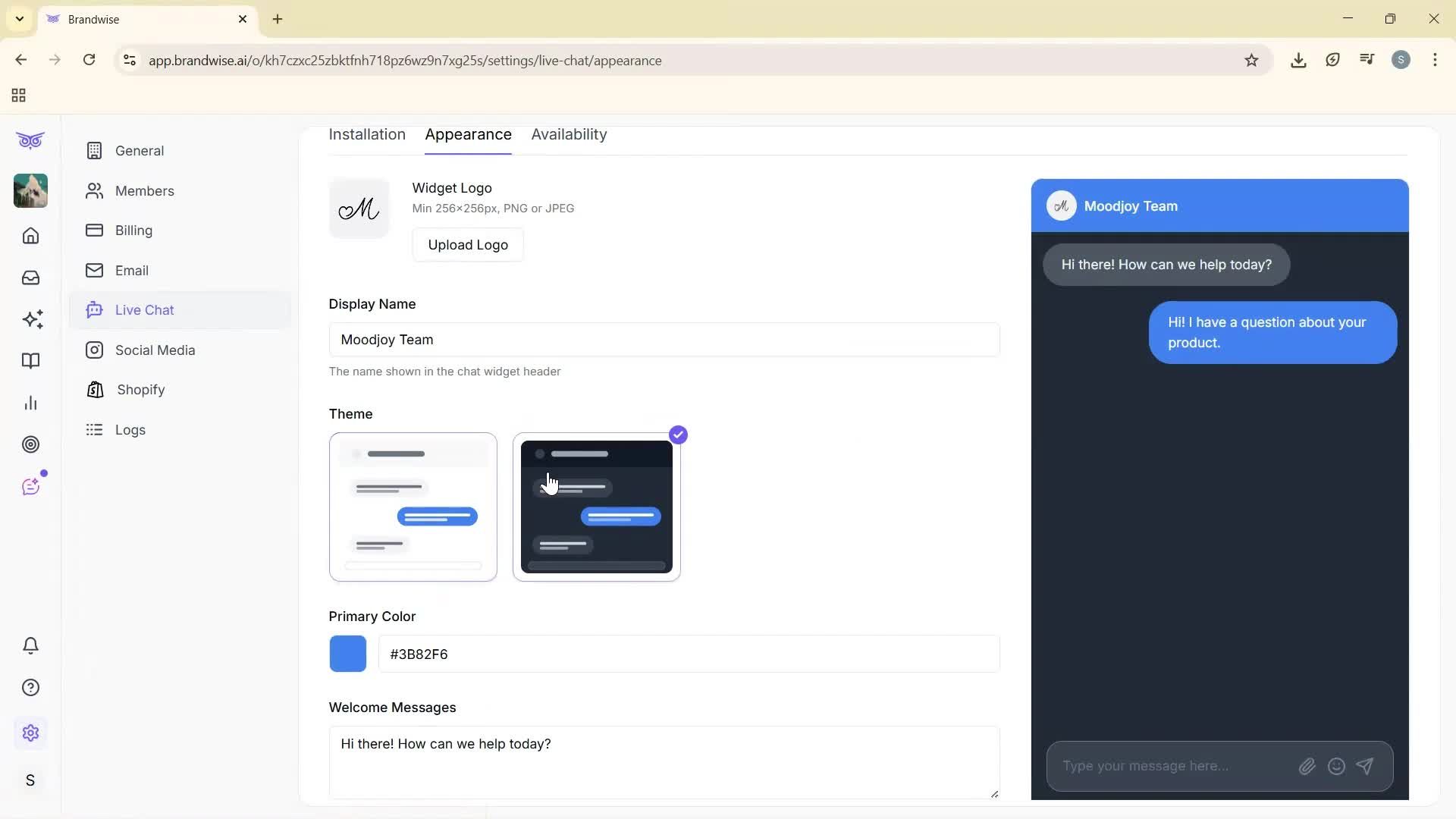This screenshot has width=1456, height=819.
Task: Click the target/bullseye icon in the sidebar
Action: coord(30,444)
